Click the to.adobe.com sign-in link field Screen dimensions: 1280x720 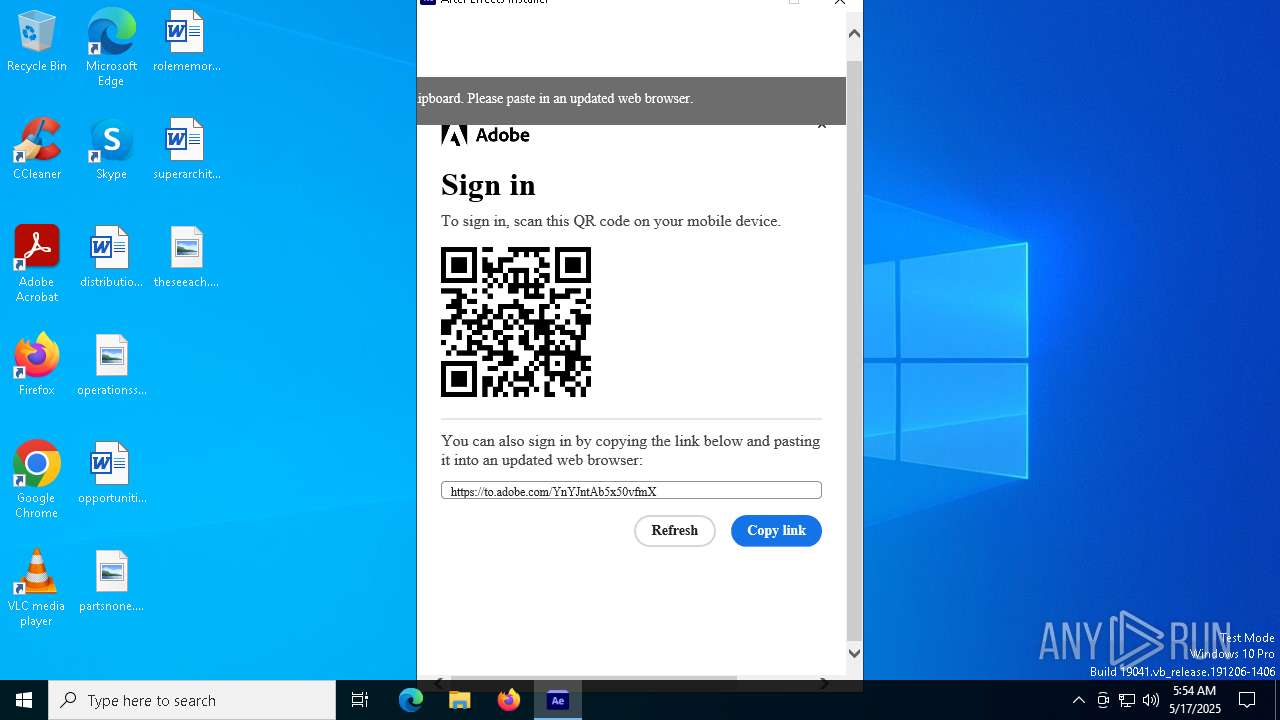tap(631, 491)
